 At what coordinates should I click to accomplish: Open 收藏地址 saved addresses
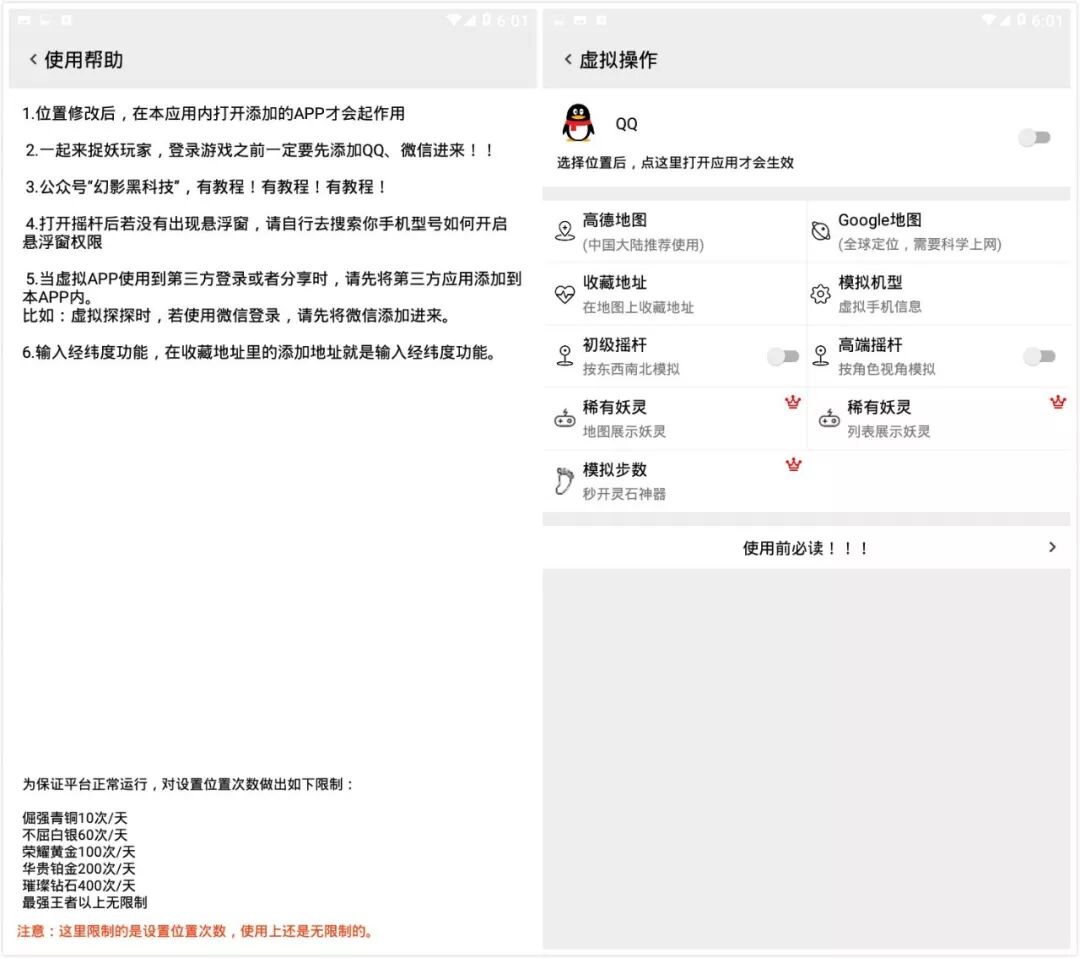click(674, 294)
